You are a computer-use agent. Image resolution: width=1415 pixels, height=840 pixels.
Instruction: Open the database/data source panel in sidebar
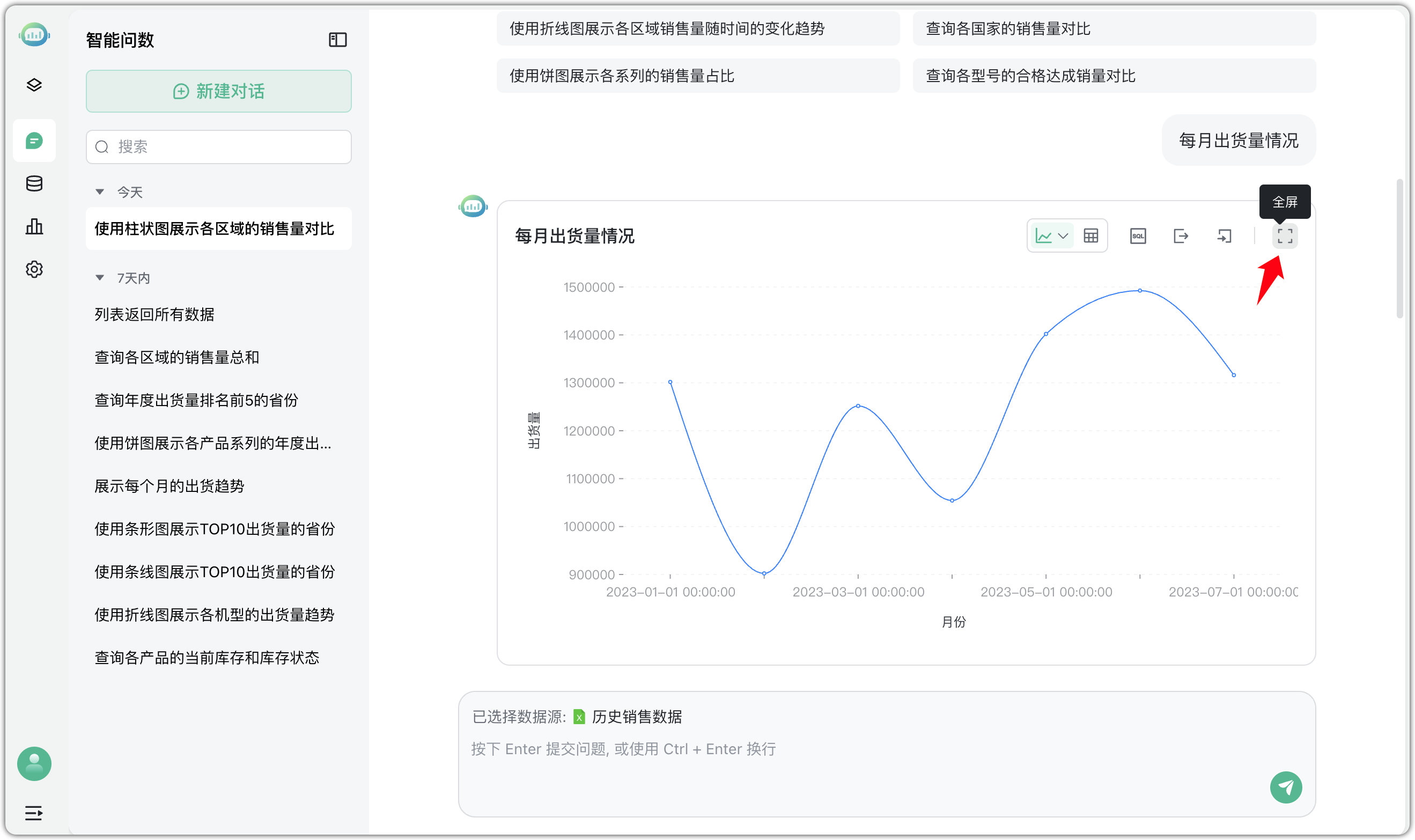34,183
